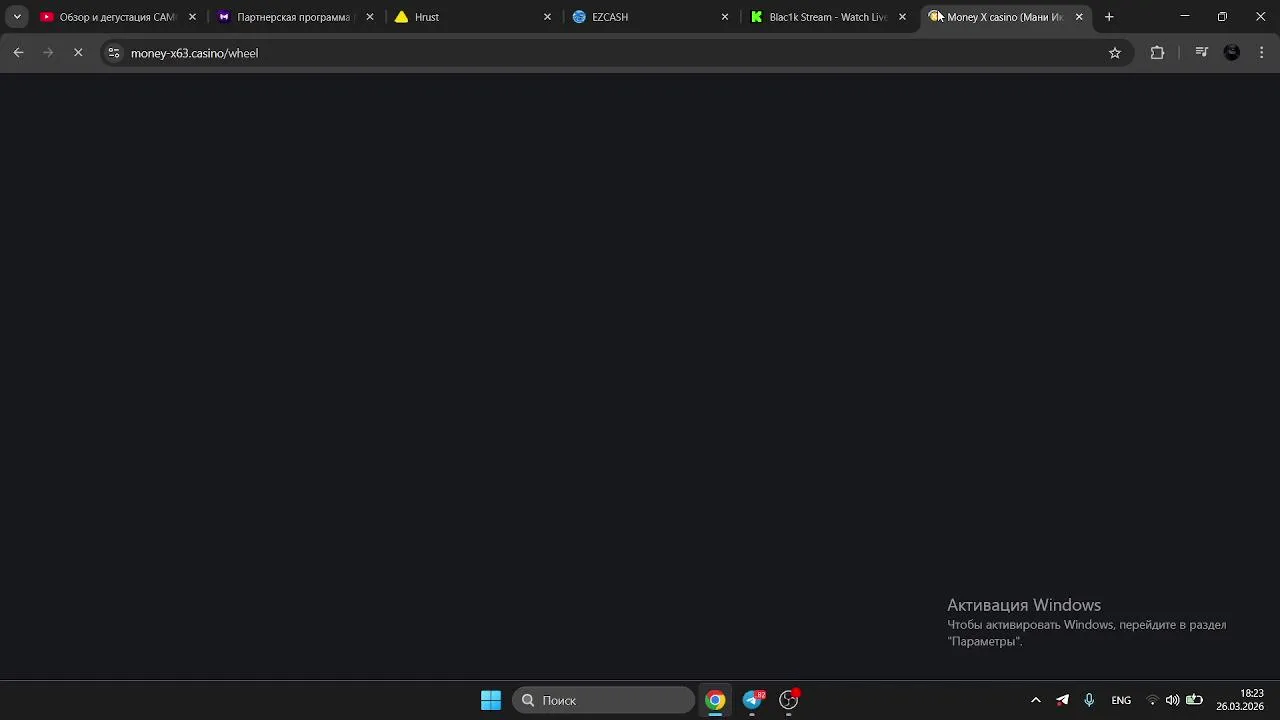1280x720 pixels.
Task: Minimize the Chrome window
Action: point(1185,17)
